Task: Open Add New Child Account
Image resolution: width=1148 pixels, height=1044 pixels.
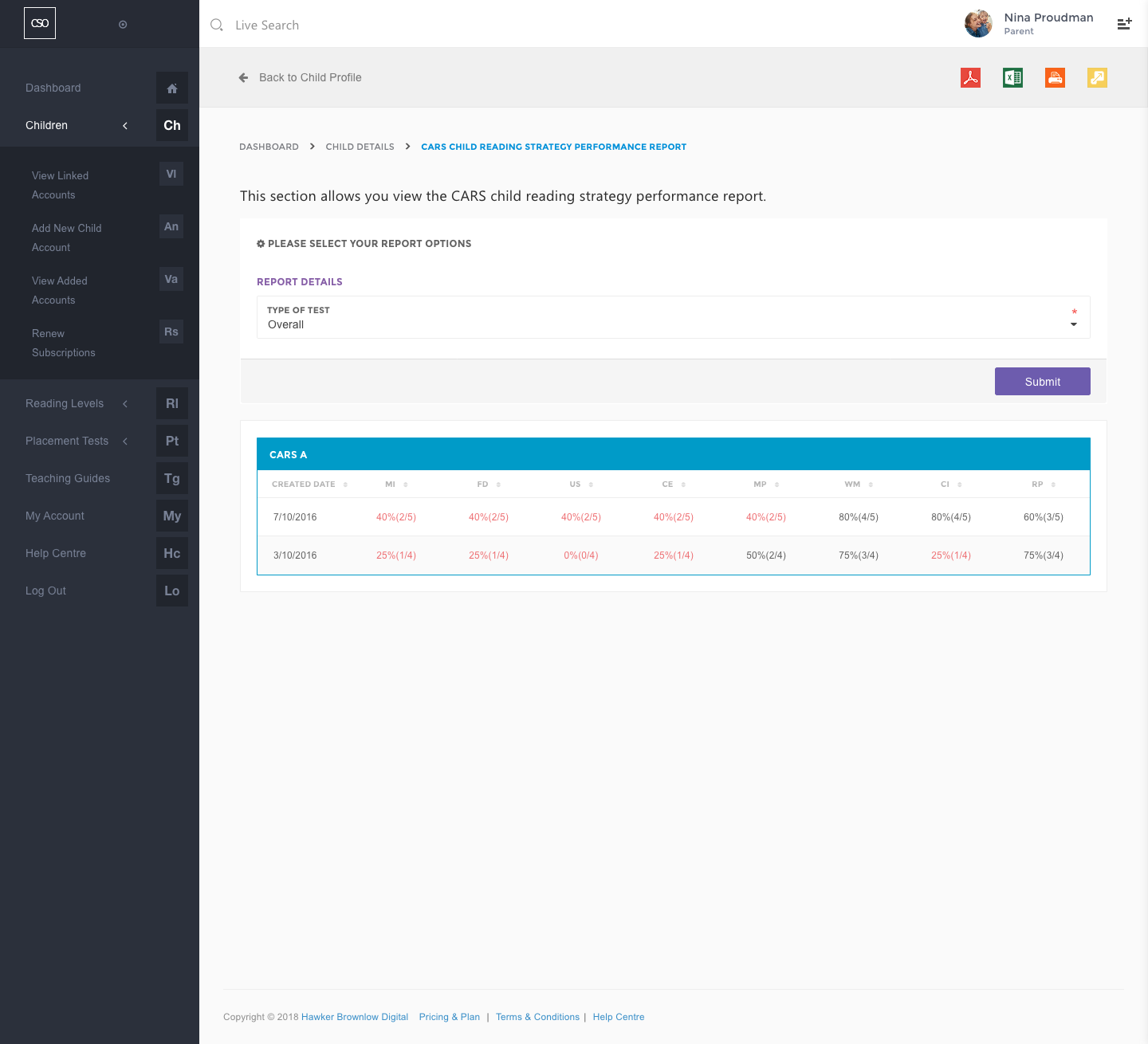Action: pos(67,237)
